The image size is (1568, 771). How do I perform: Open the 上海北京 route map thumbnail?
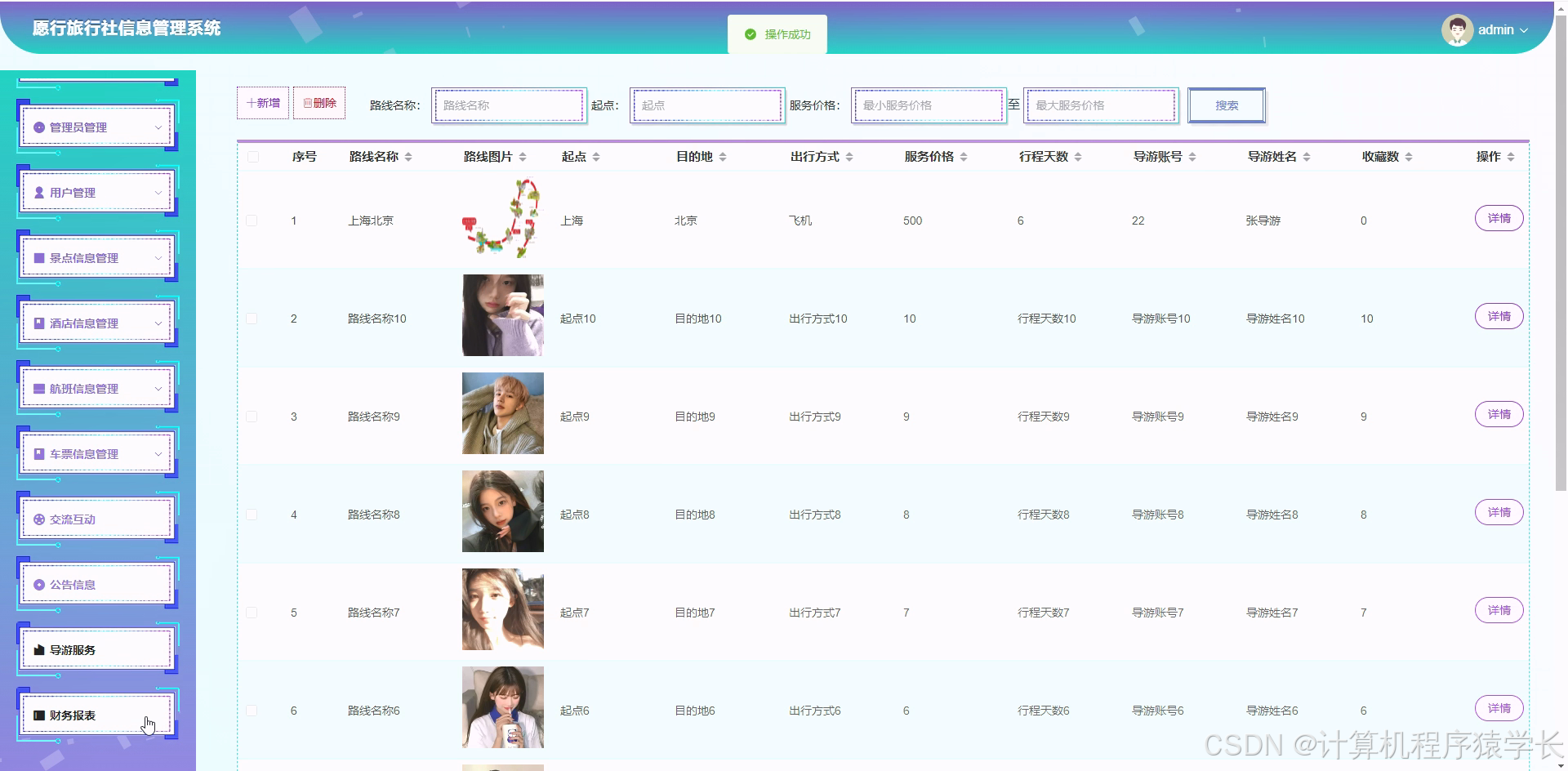click(503, 218)
